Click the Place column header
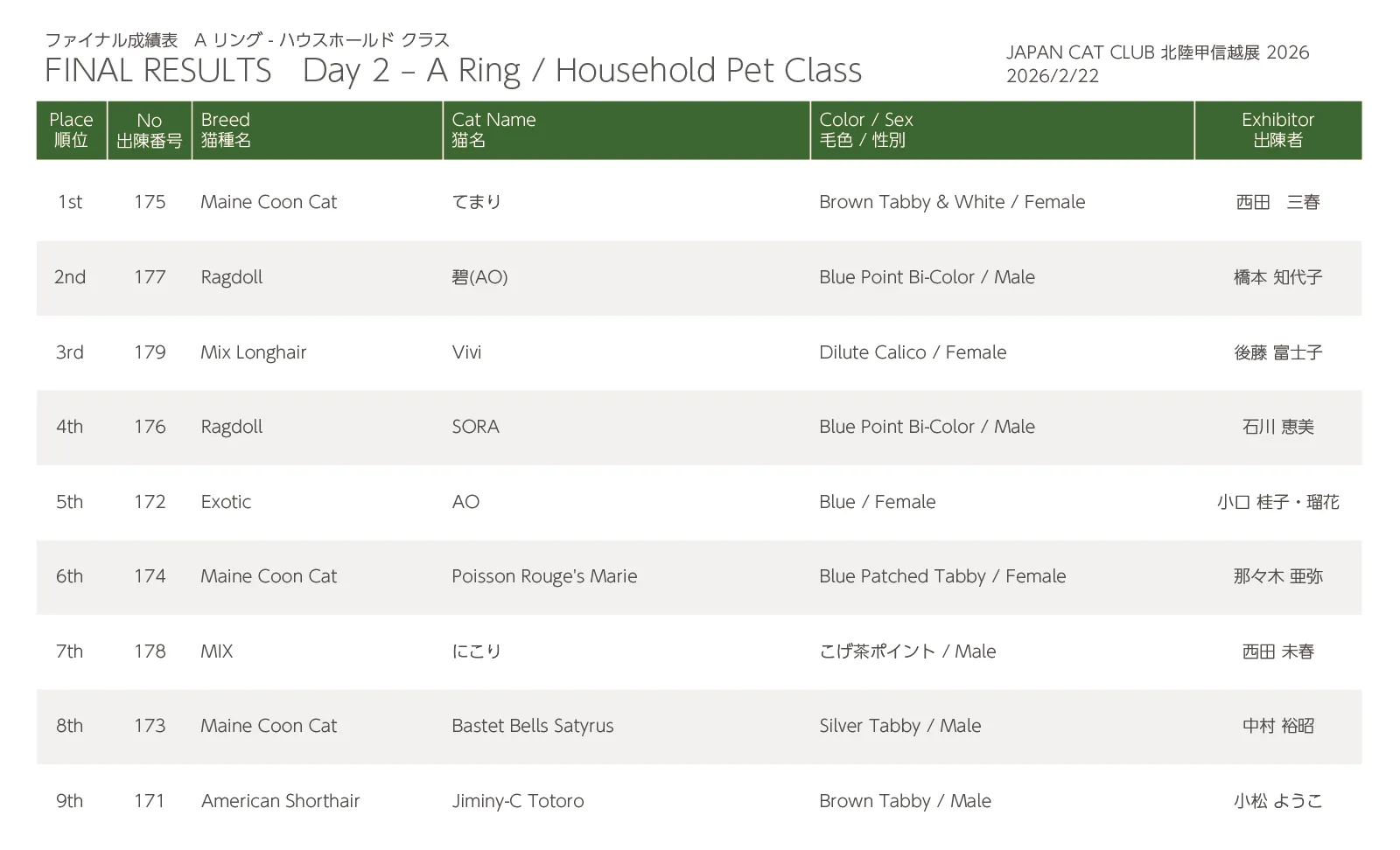Viewport: 1400px width, 850px height. click(x=71, y=129)
